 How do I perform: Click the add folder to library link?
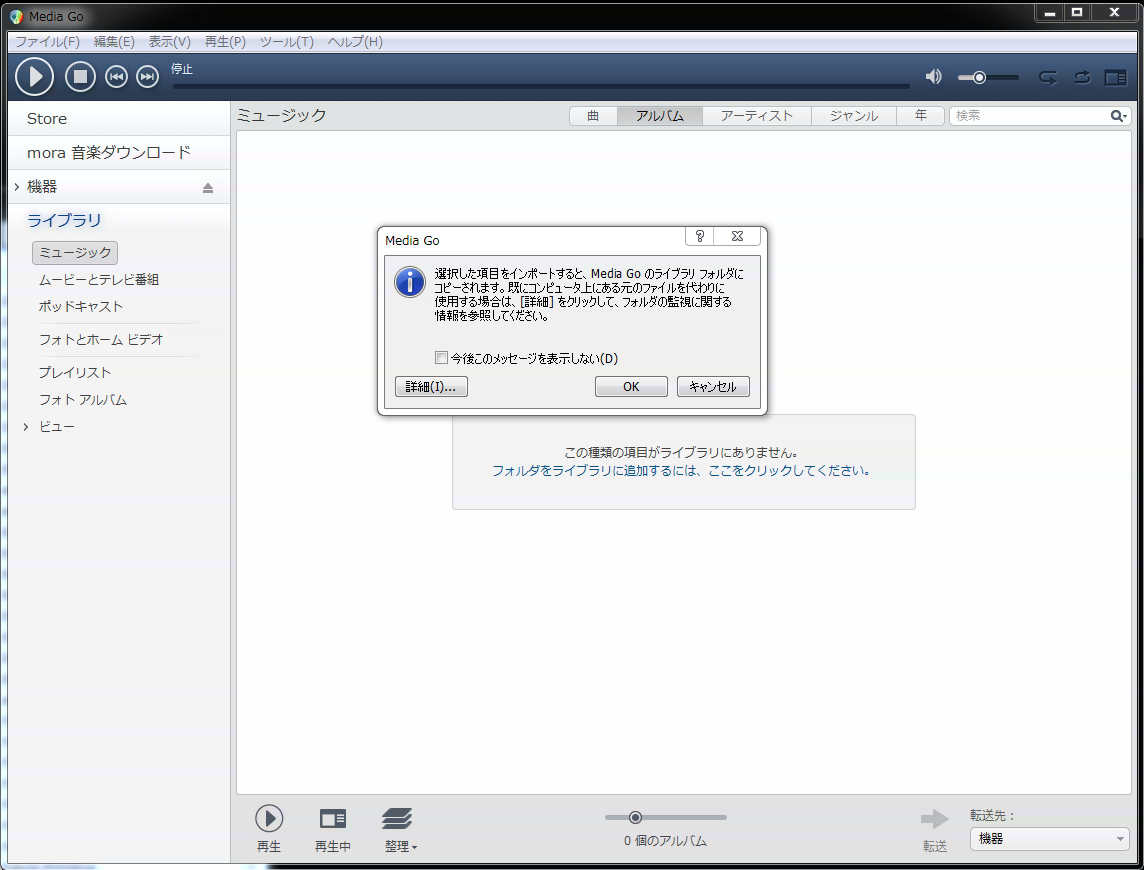(x=681, y=471)
